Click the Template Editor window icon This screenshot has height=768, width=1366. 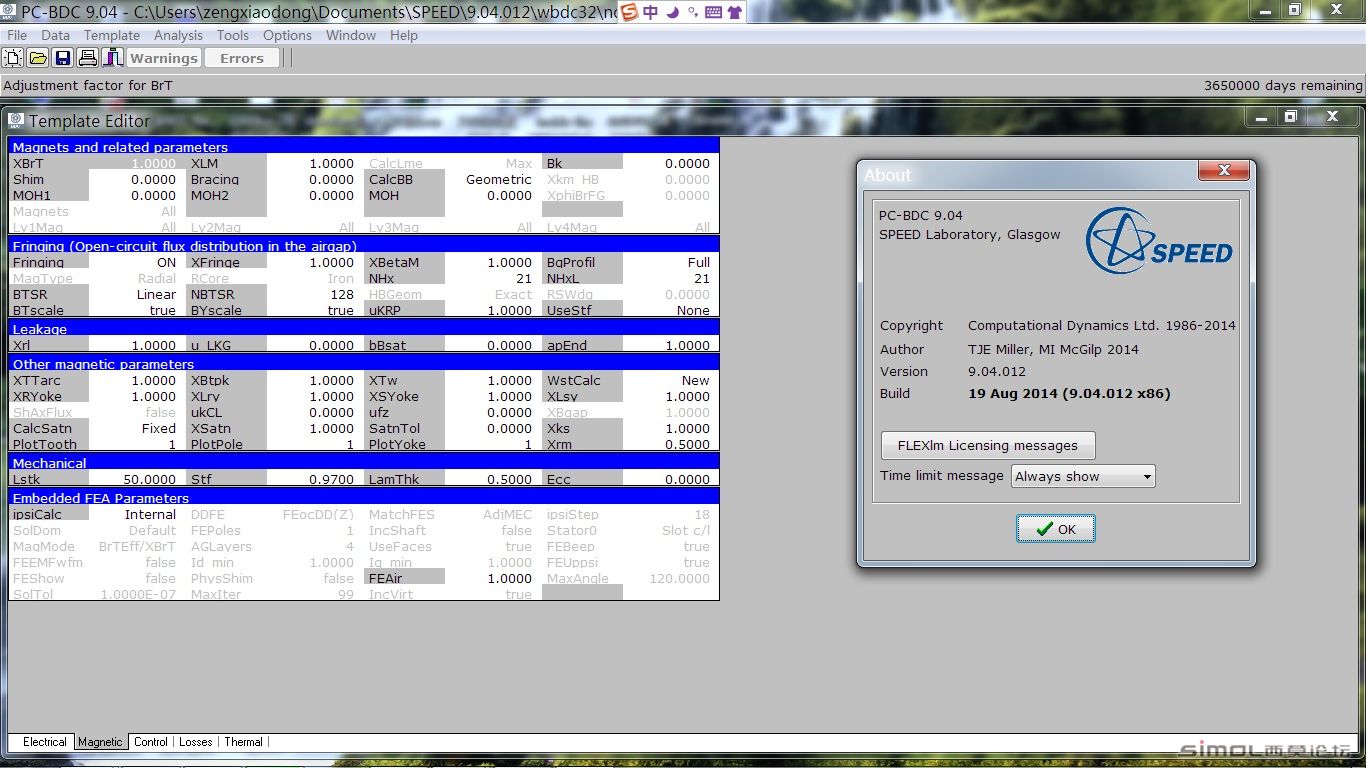pyautogui.click(x=16, y=120)
